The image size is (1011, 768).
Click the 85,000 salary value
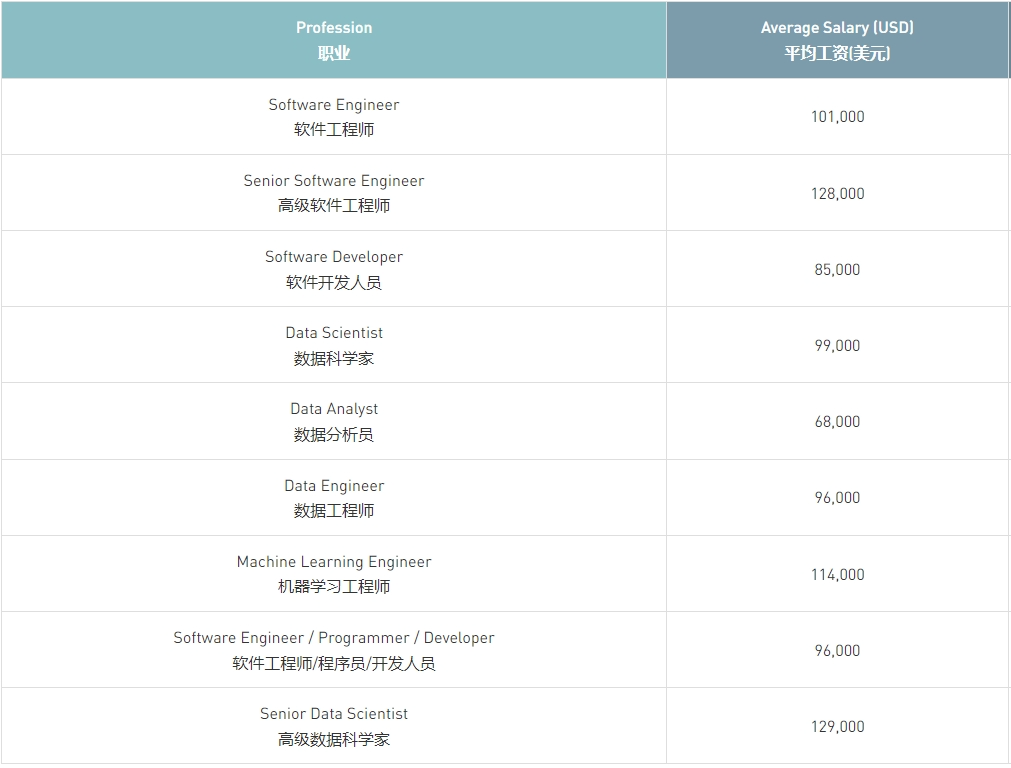pos(838,270)
